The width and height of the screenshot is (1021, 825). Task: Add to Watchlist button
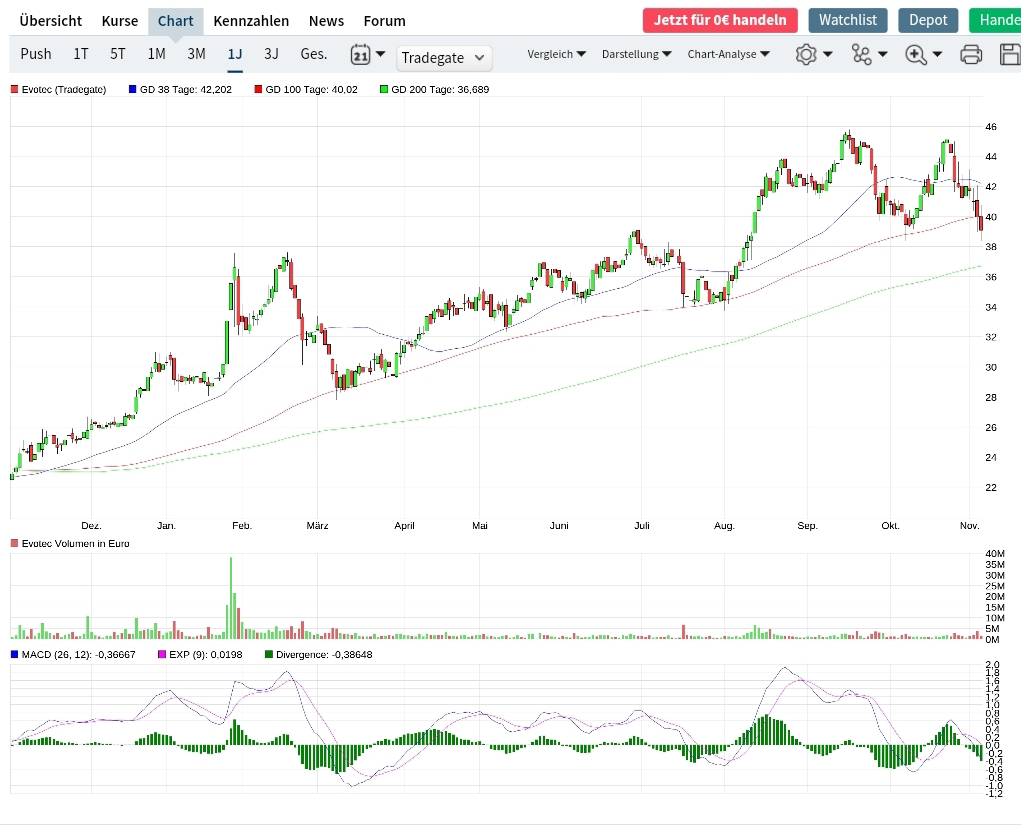[x=848, y=20]
